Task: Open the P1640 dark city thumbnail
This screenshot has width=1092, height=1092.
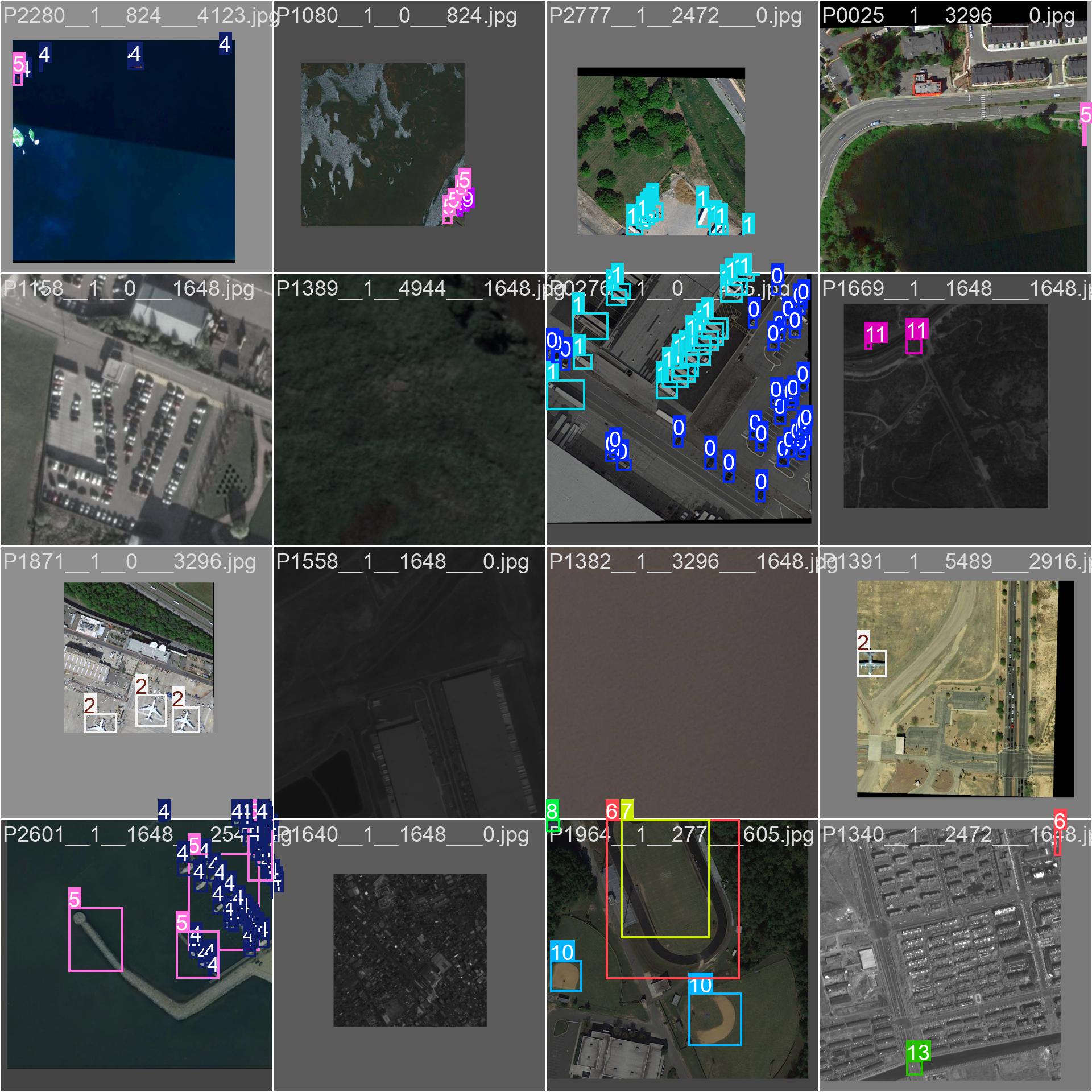Action: 409,950
